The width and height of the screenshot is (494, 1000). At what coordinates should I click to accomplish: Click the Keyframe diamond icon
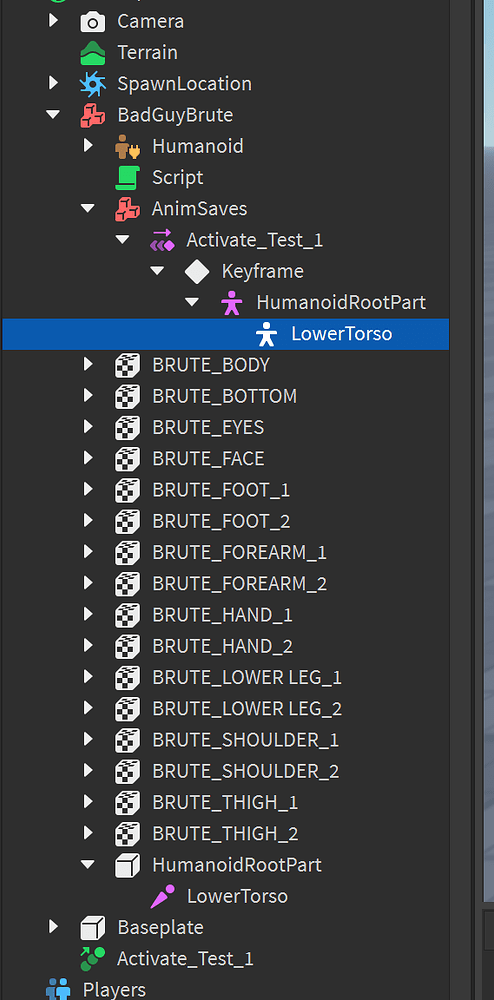197,272
